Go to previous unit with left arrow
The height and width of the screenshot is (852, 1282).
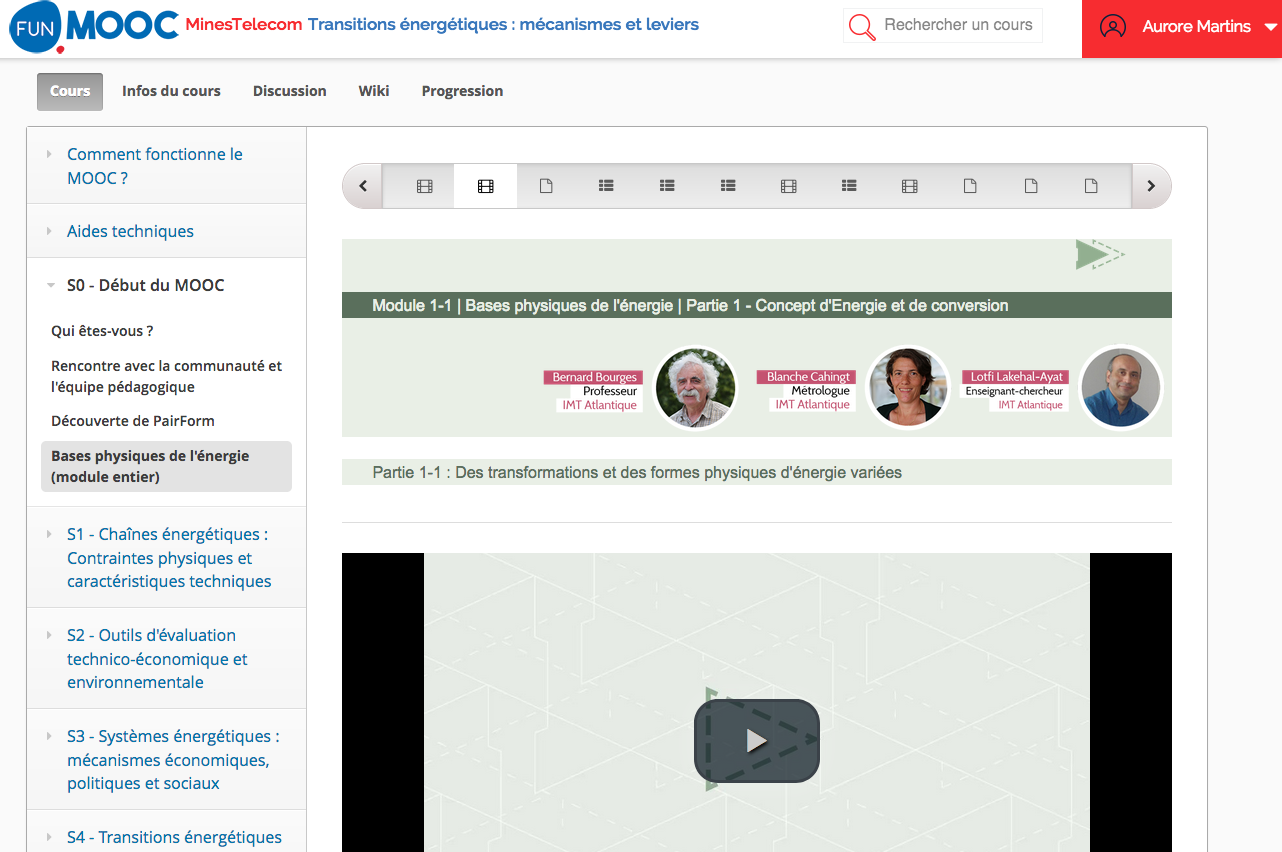point(363,186)
